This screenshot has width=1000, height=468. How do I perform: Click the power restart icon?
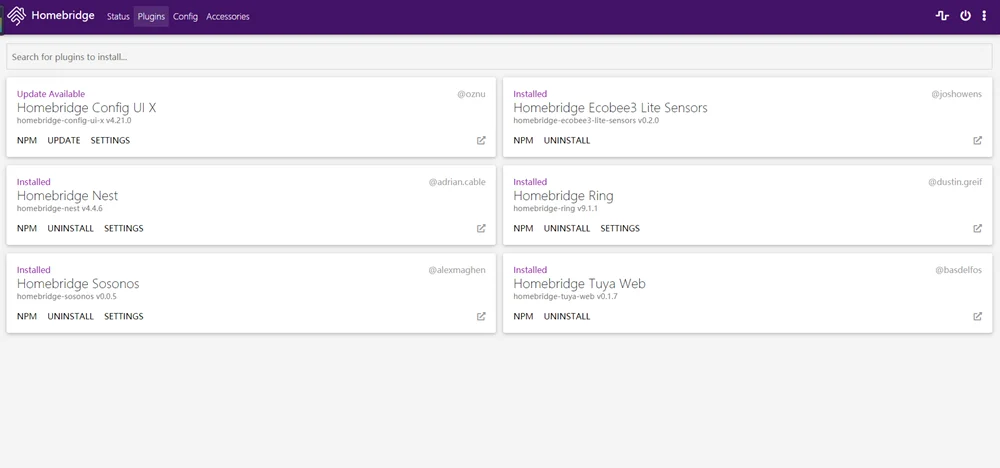coord(966,16)
